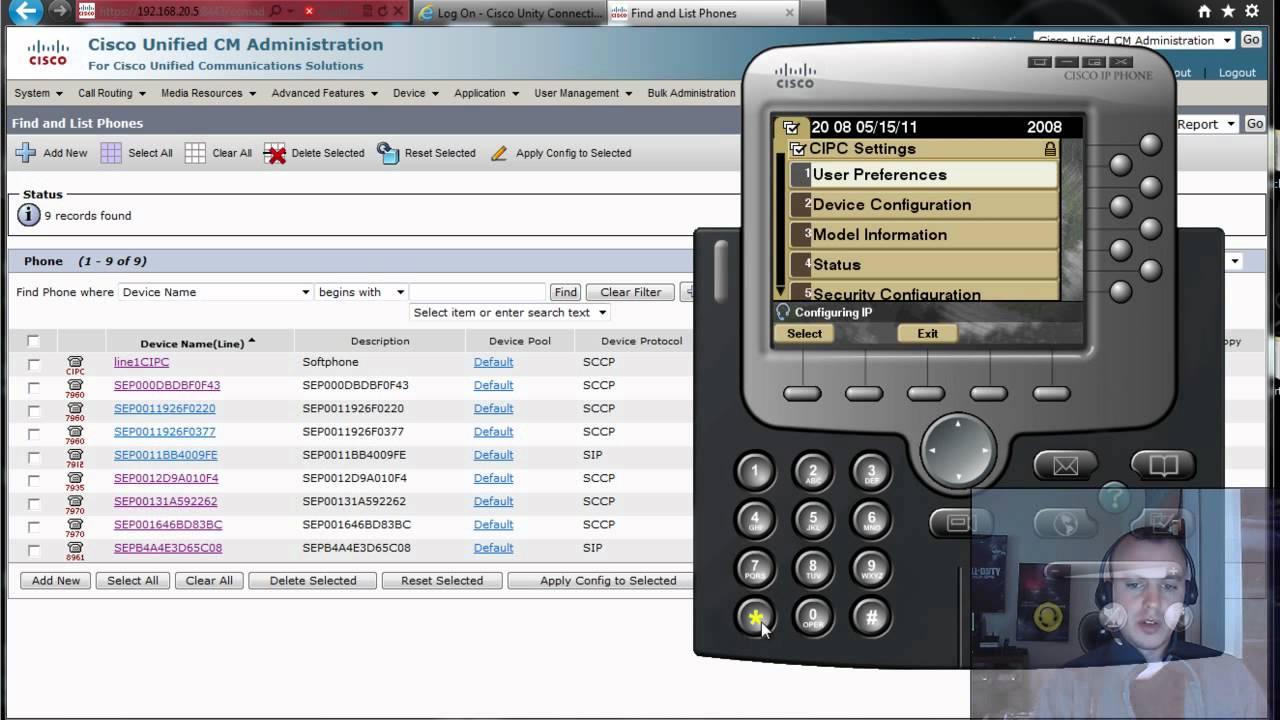Image resolution: width=1280 pixels, height=720 pixels.
Task: Open the Navigation dropdown at top right
Action: coord(1135,40)
